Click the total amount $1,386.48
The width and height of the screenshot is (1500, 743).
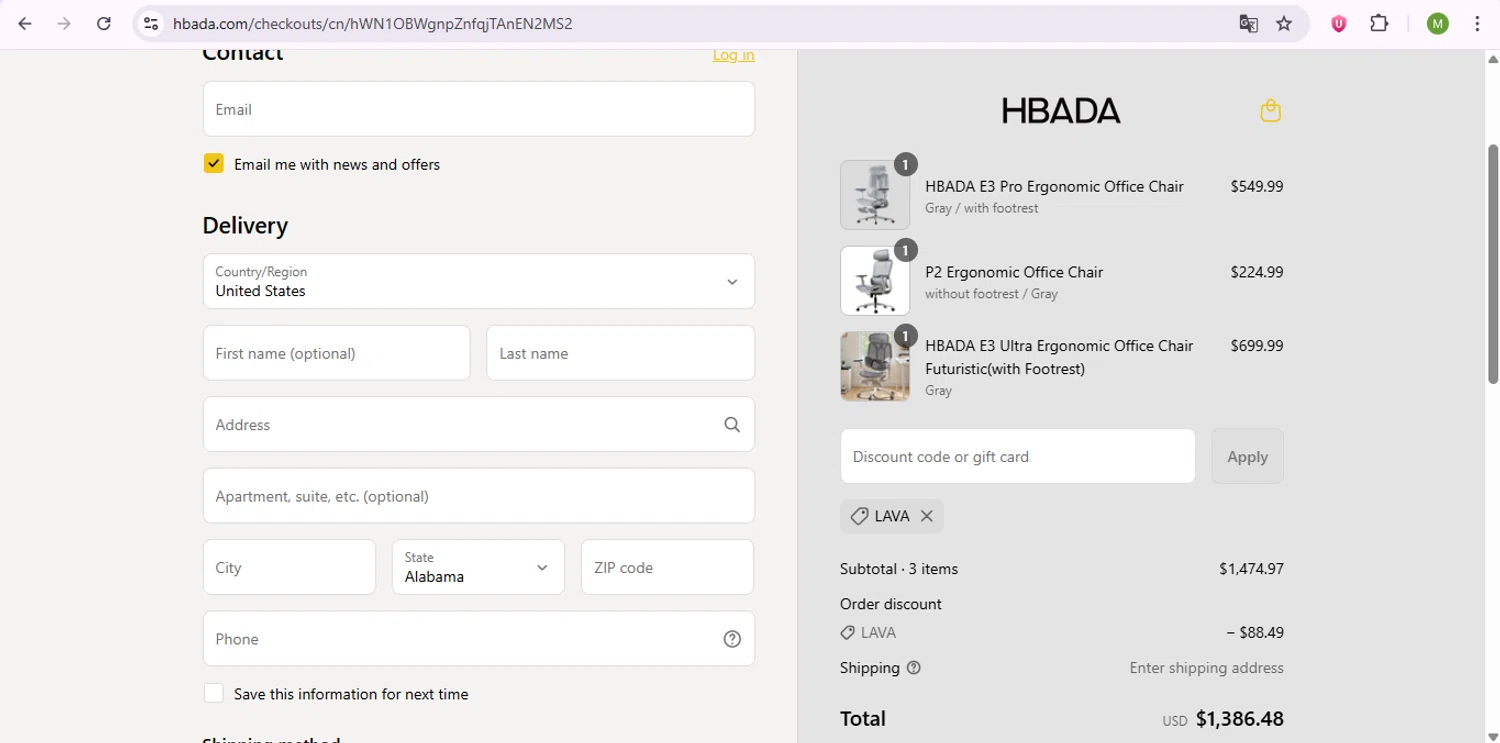coord(1240,719)
